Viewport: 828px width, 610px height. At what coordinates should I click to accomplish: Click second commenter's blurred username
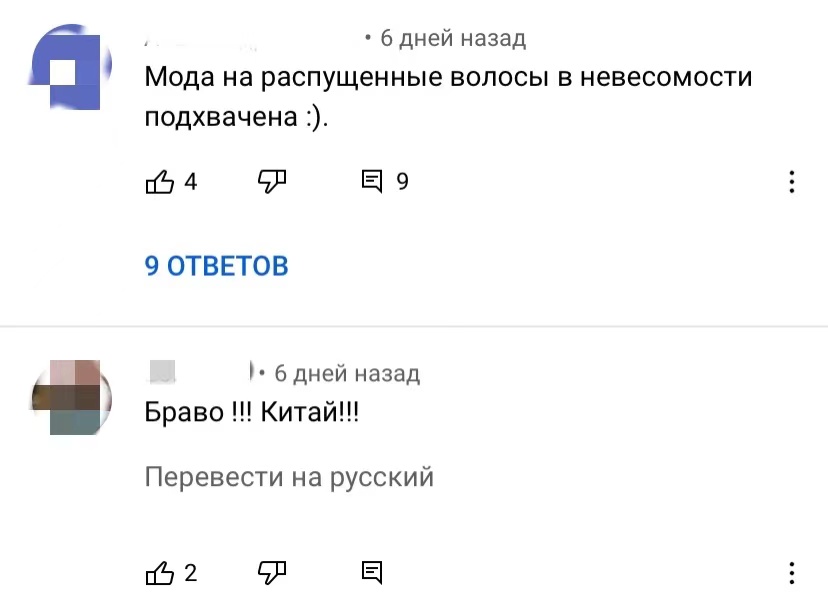(200, 372)
